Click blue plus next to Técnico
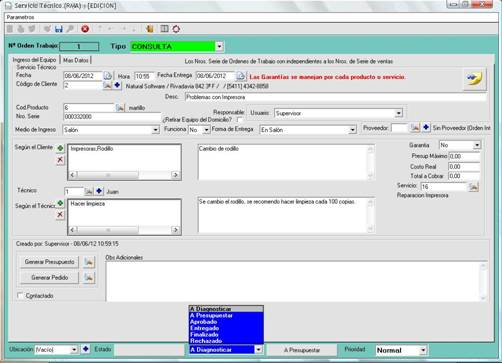The height and width of the screenshot is (363, 502). pyautogui.click(x=99, y=191)
